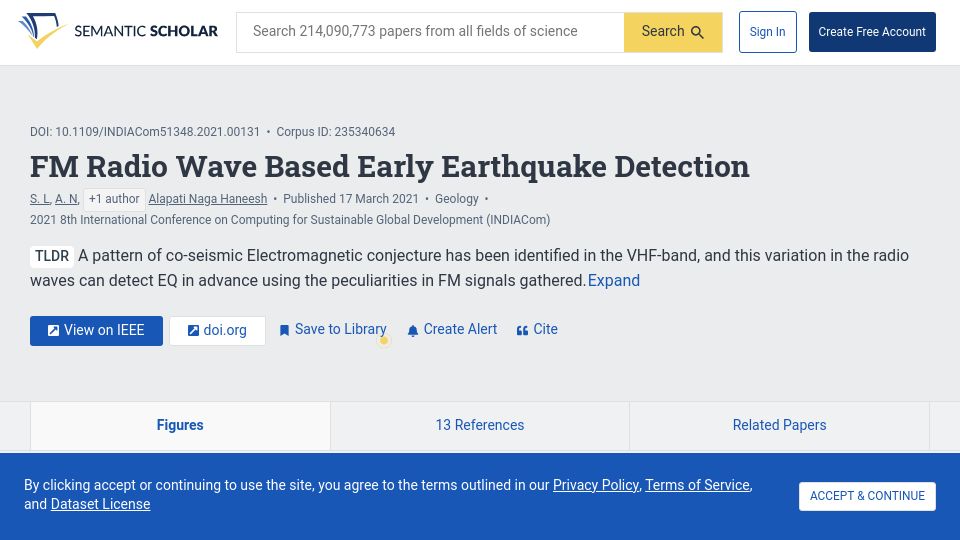Open Alapati Naga Haneesh author page
This screenshot has height=540, width=960.
[x=208, y=199]
